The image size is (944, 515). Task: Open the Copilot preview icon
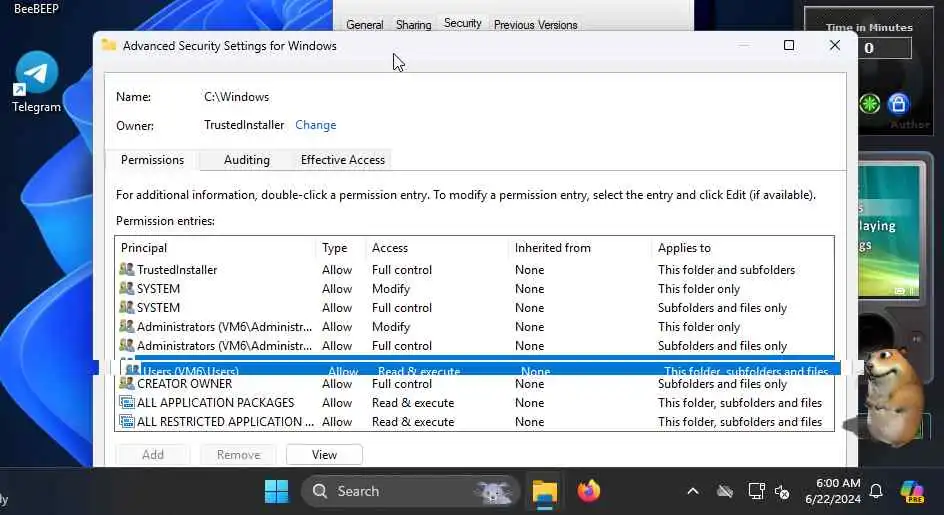click(x=913, y=492)
